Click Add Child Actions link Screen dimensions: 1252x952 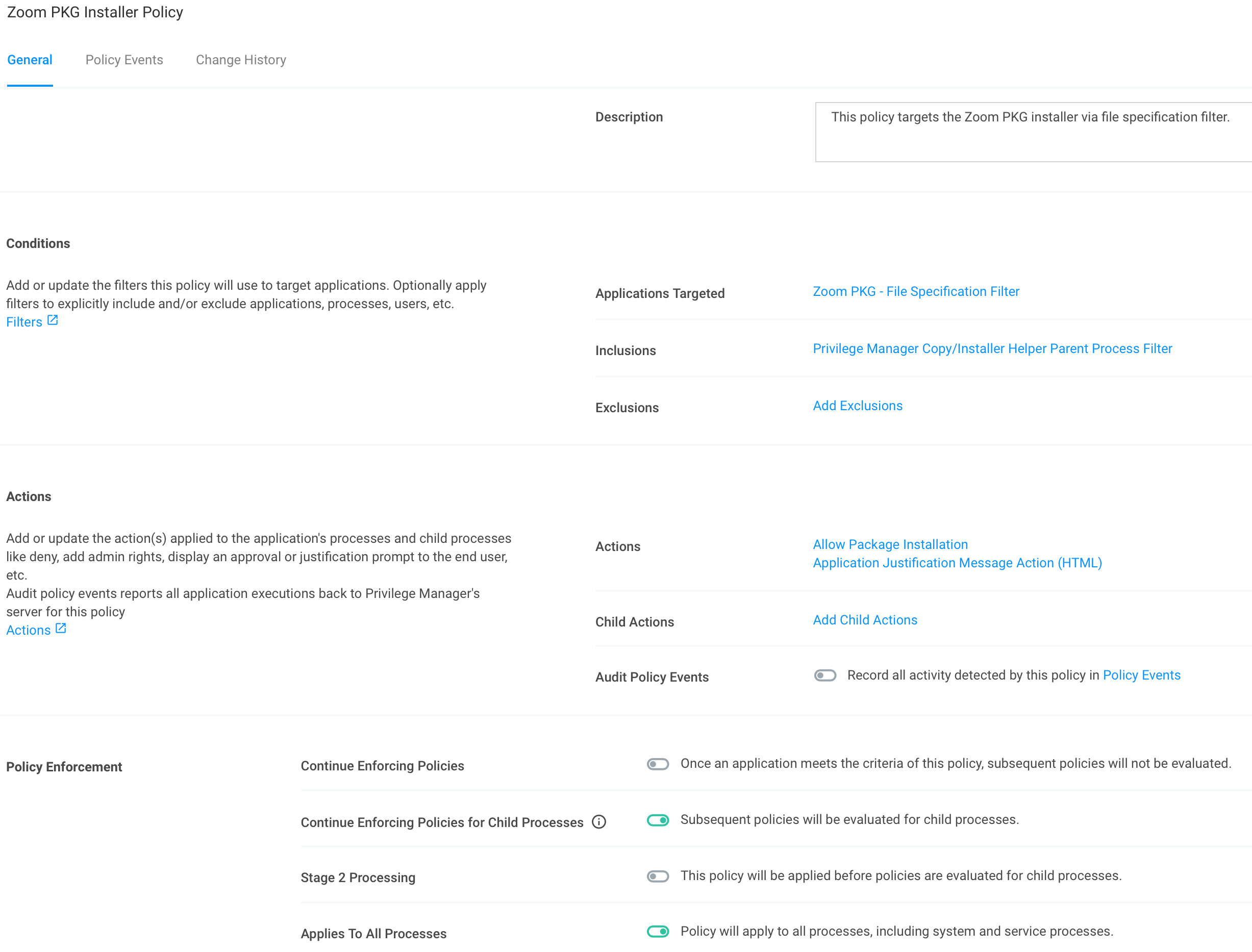point(864,620)
